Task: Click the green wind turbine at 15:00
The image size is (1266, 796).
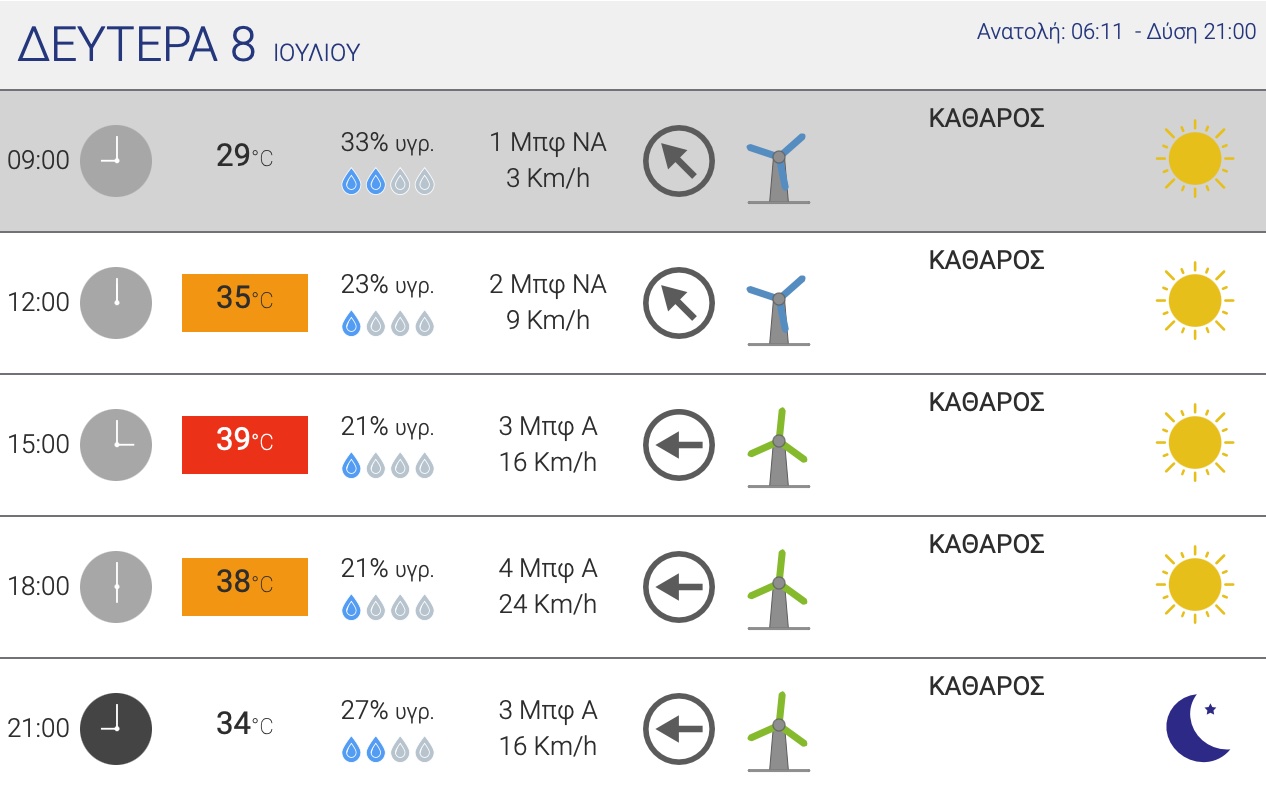Action: (777, 448)
